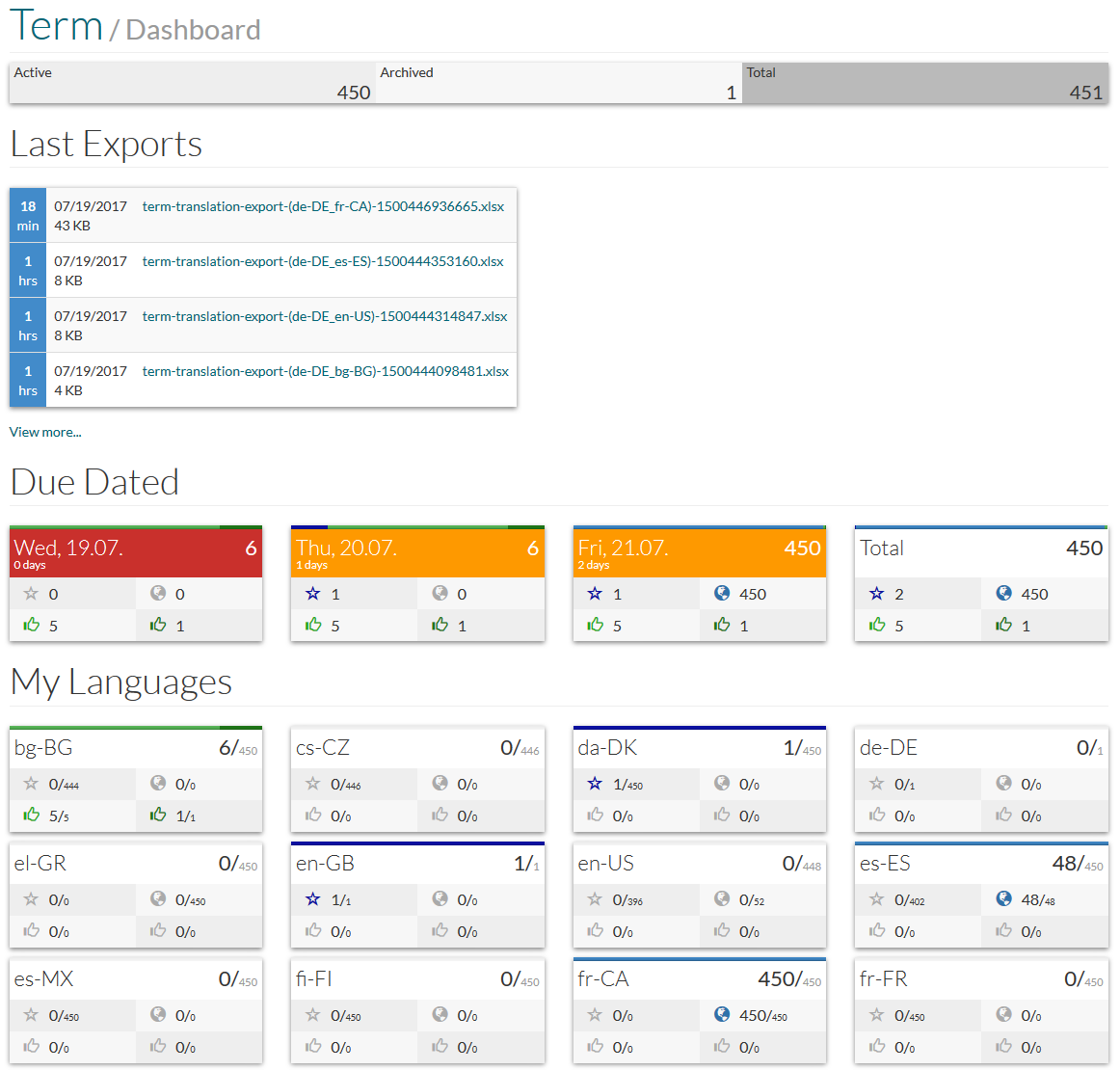Open the cs-CZ language card title
Screen dimensions: 1120x1070
323,748
